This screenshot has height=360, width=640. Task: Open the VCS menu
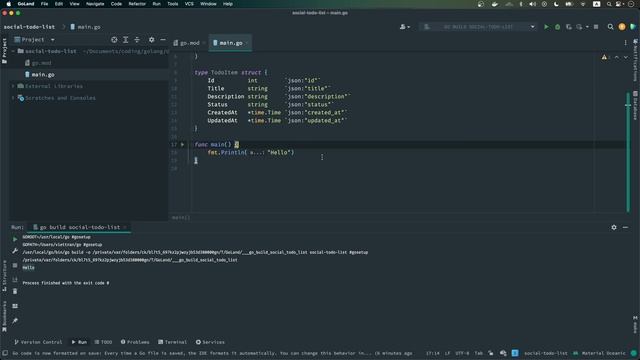coord(189,4)
